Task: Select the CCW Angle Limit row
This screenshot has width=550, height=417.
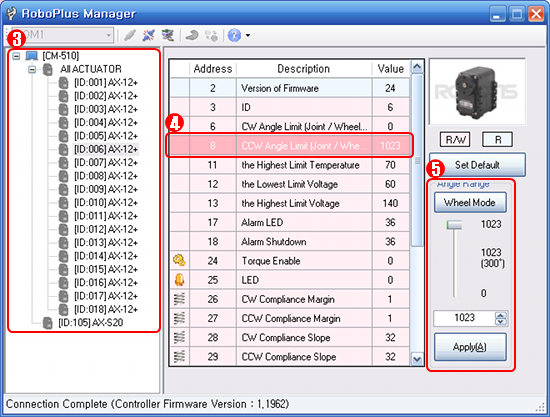Action: pyautogui.click(x=290, y=146)
